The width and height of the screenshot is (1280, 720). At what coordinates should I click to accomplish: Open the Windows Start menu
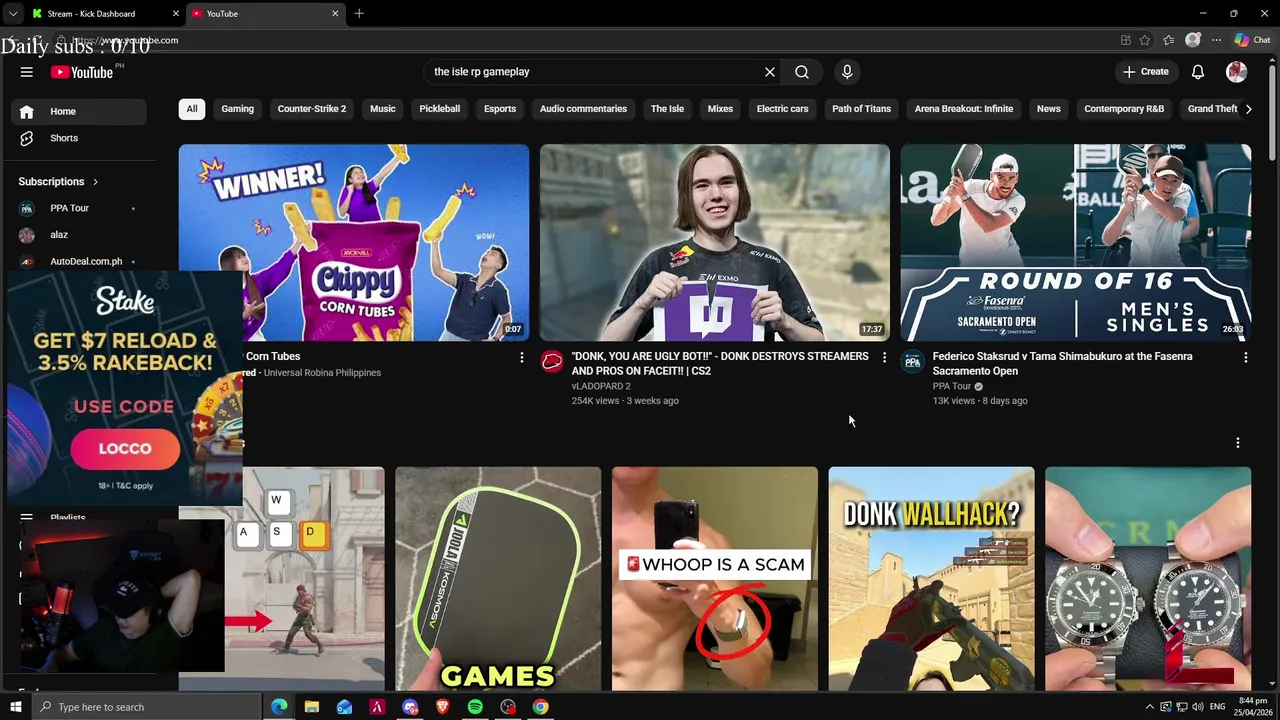pyautogui.click(x=15, y=707)
